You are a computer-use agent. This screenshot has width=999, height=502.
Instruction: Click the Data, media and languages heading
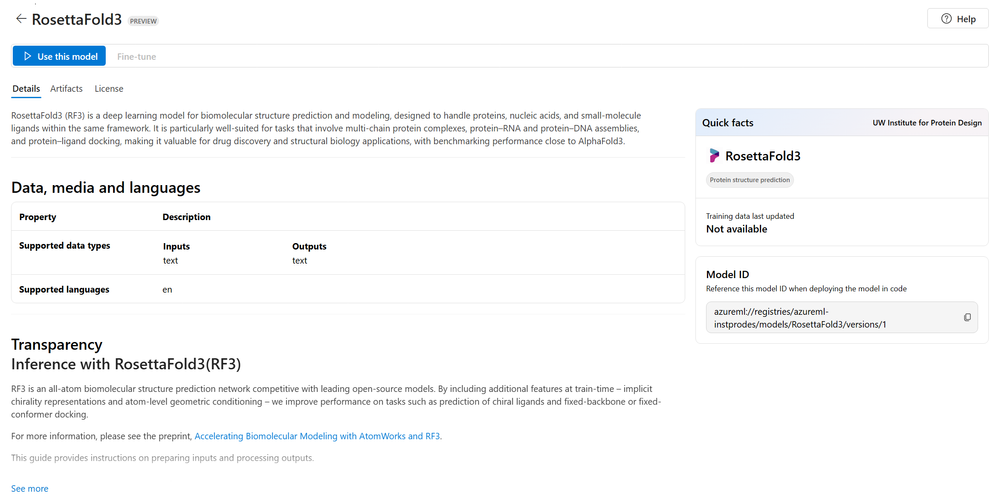(106, 187)
